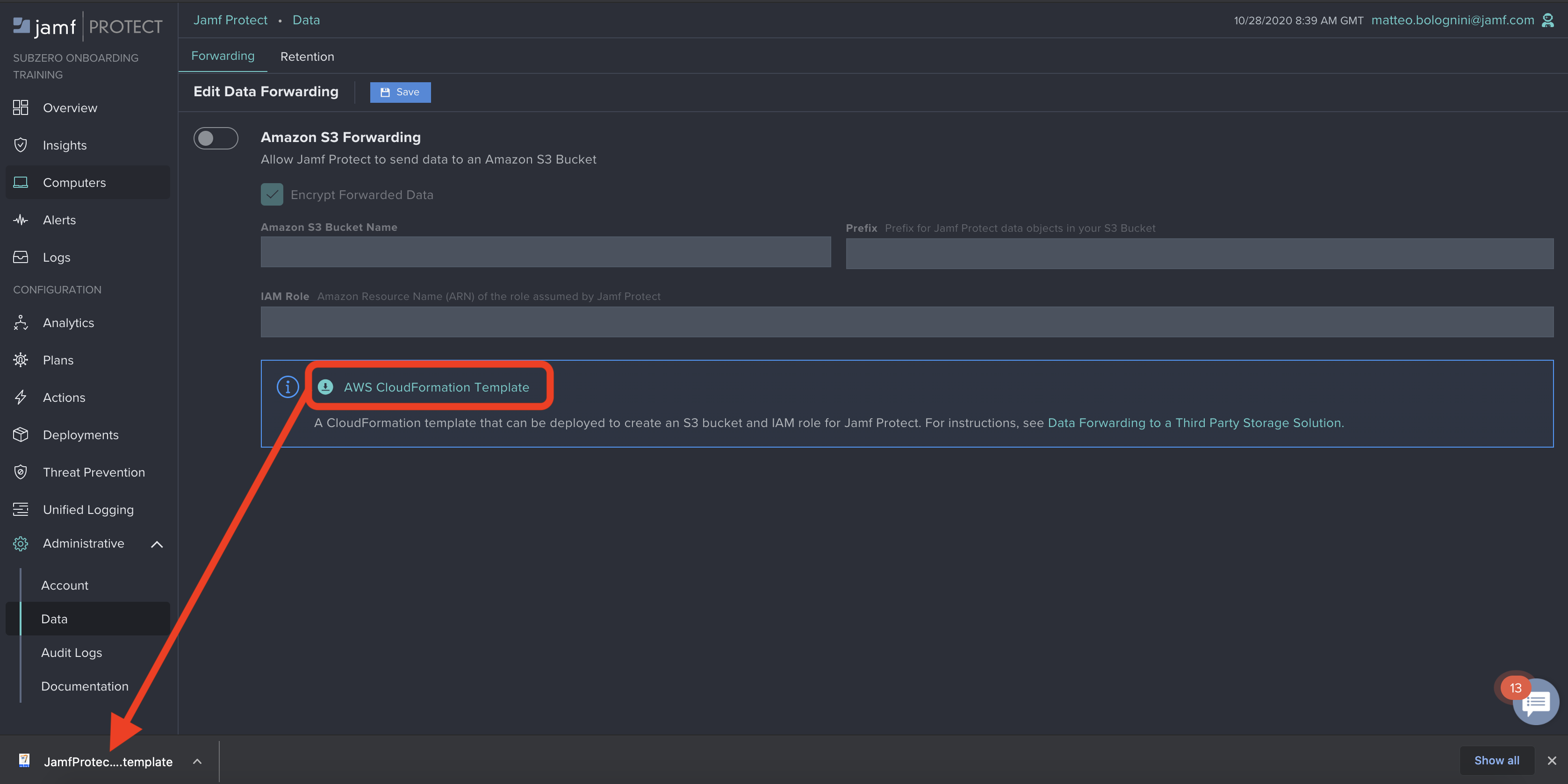1568x784 pixels.
Task: Click the Data breadcrumb link
Action: (306, 20)
